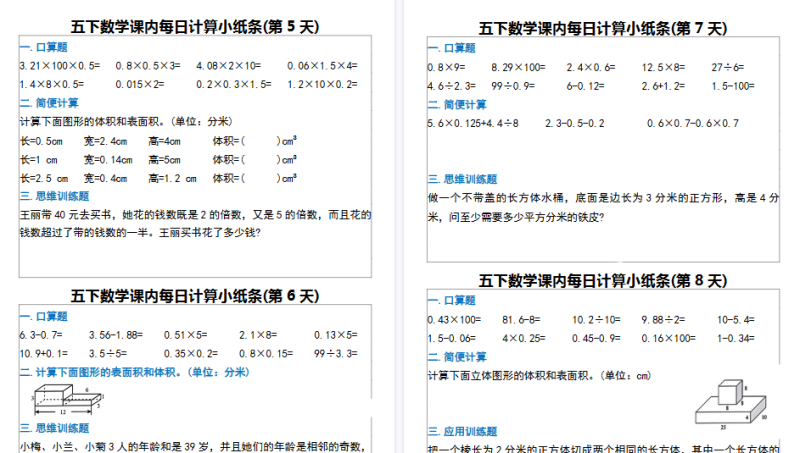The width and height of the screenshot is (800, 453).
Task: Select the problem 0.16×100=
Action: (668, 338)
